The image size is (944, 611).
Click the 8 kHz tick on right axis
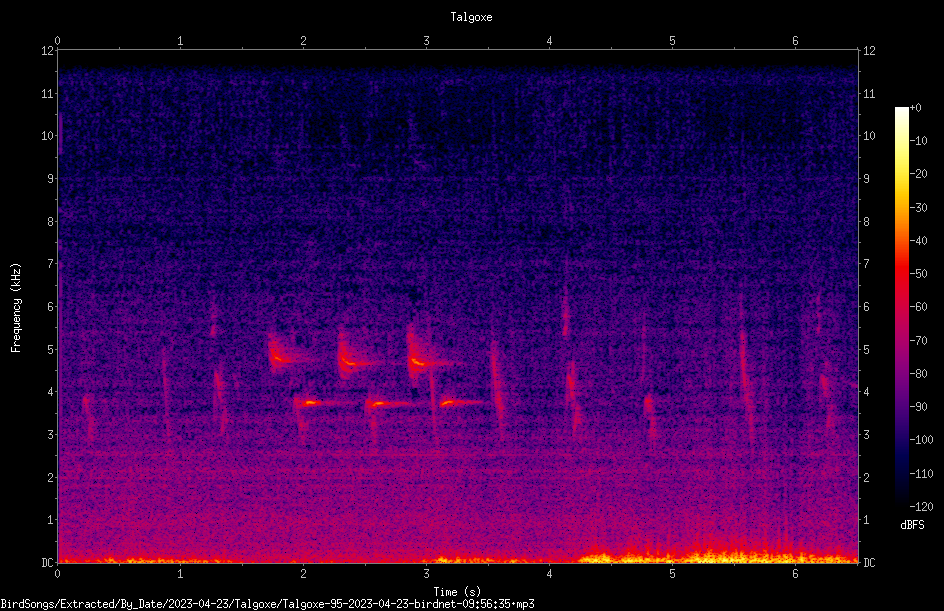point(866,222)
